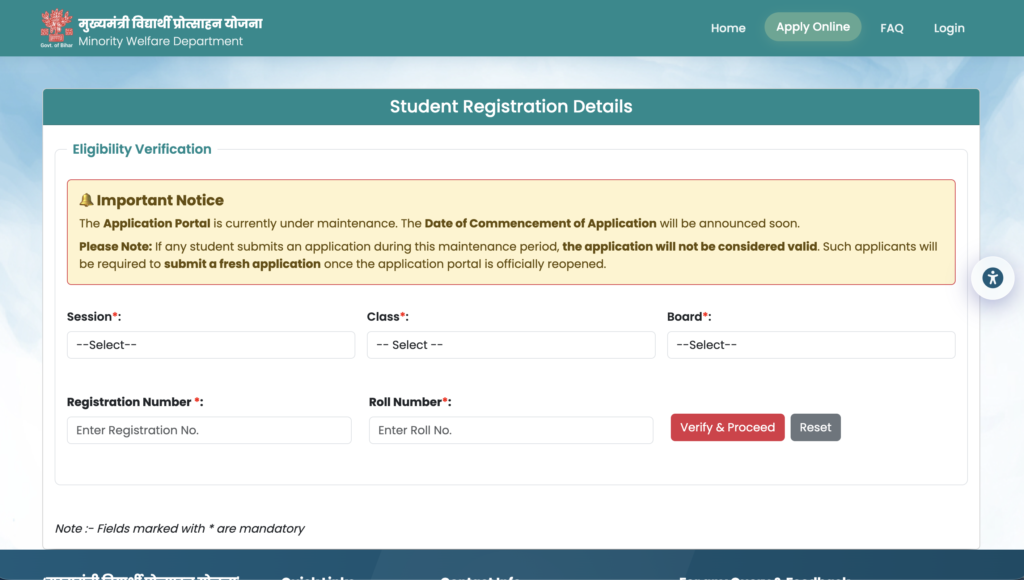This screenshot has height=580, width=1024.
Task: Click the Govt. of Bihar emblem logo
Action: coord(56,28)
